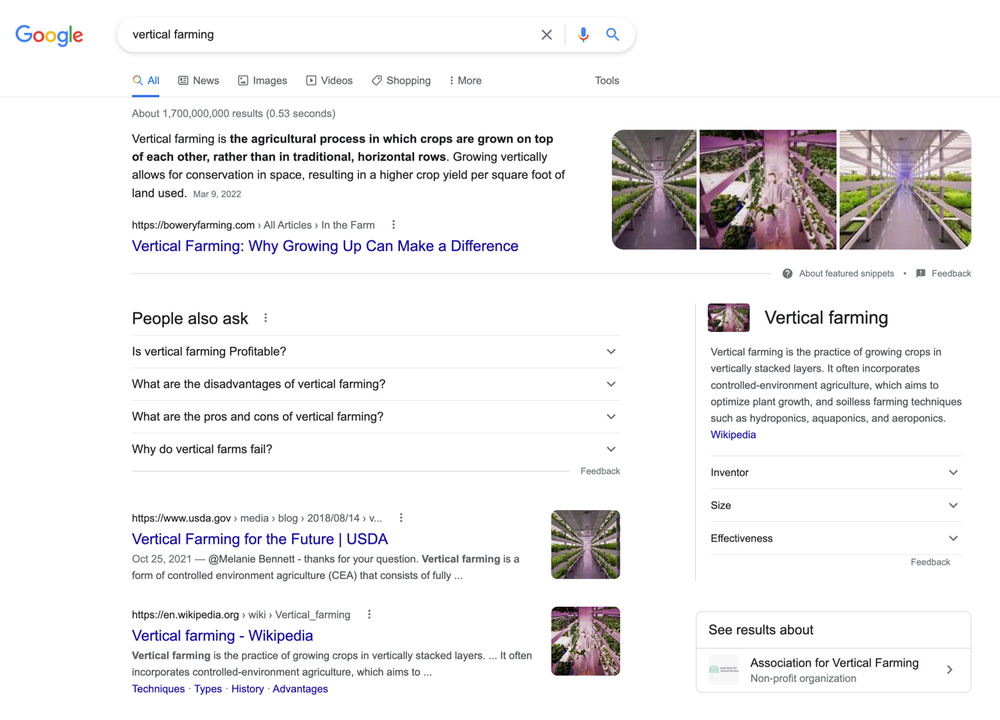Expand the Inventor section in the knowledge panel

pos(952,472)
